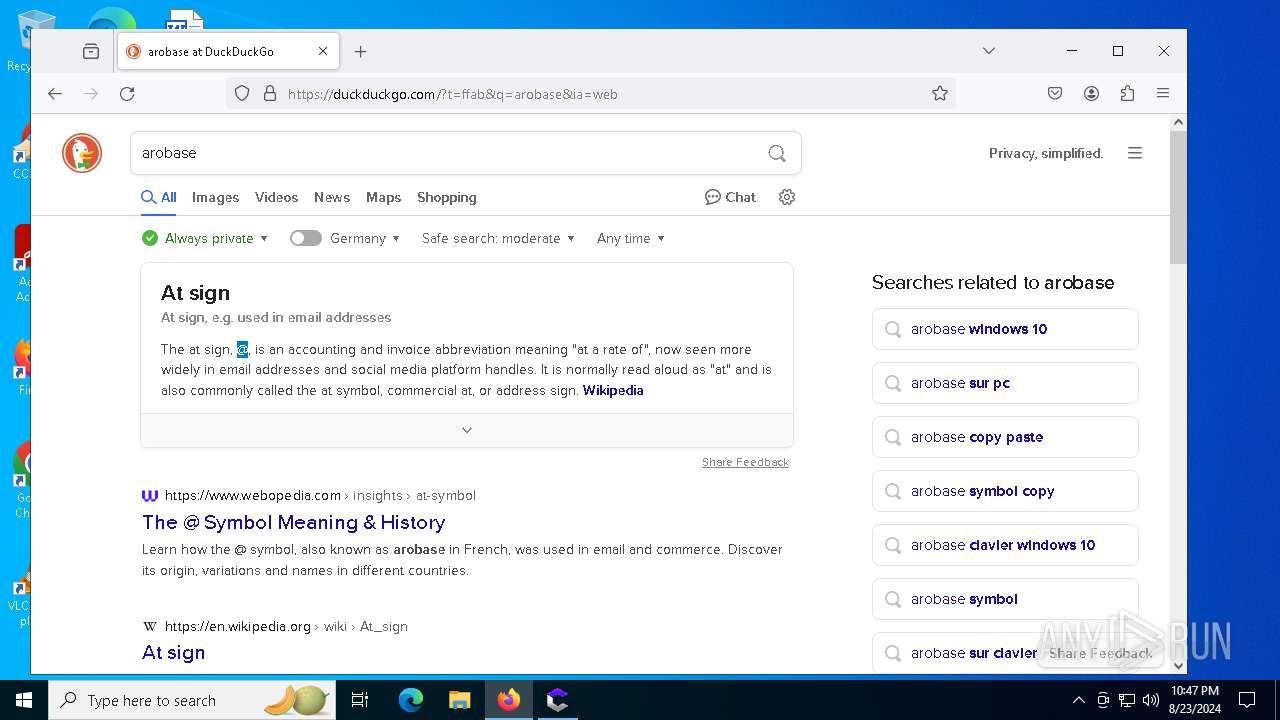This screenshot has height=720, width=1280.
Task: Open the extensions puzzle icon
Action: coord(1127,93)
